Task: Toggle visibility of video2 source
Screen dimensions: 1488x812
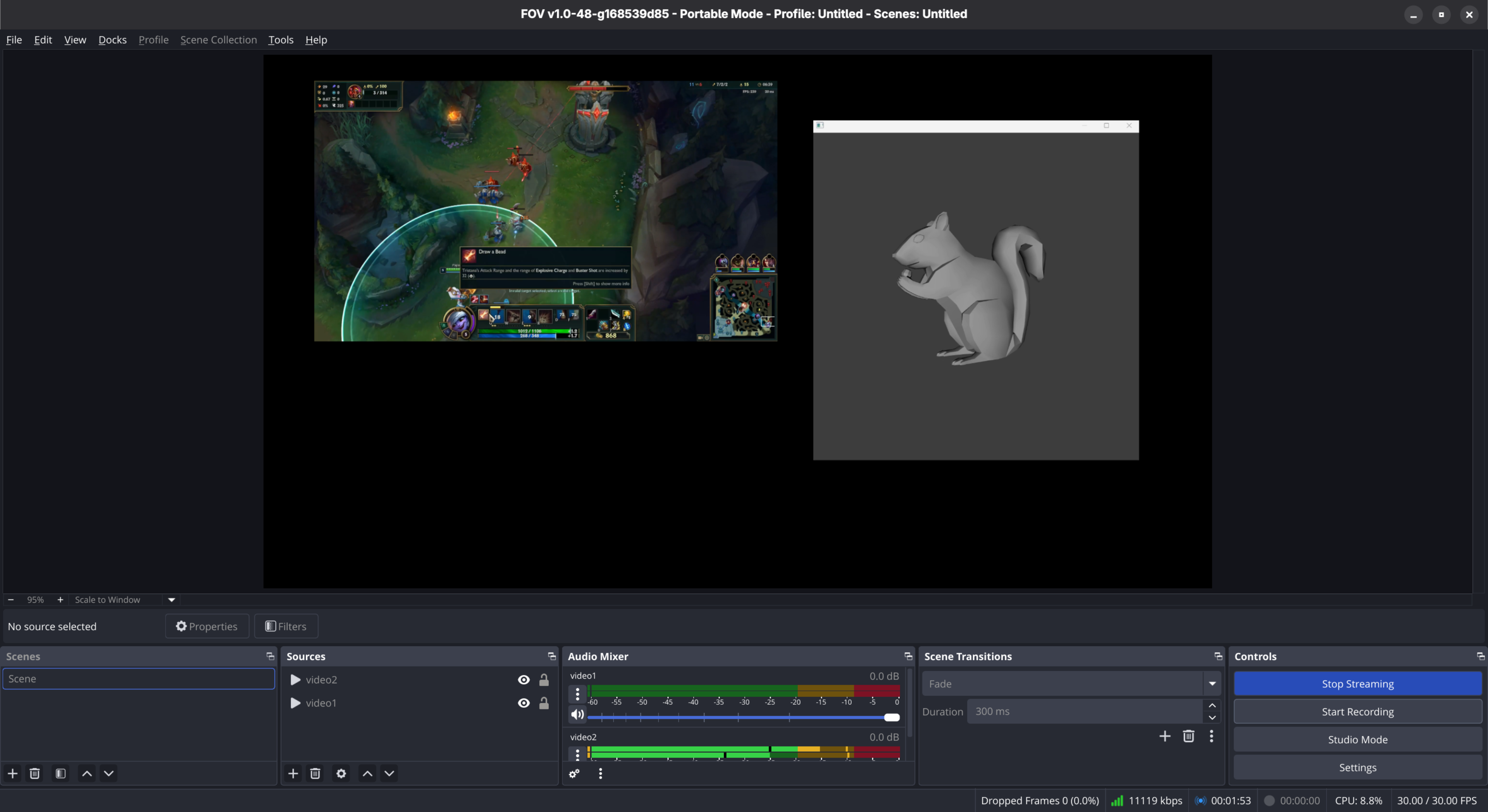Action: tap(524, 680)
